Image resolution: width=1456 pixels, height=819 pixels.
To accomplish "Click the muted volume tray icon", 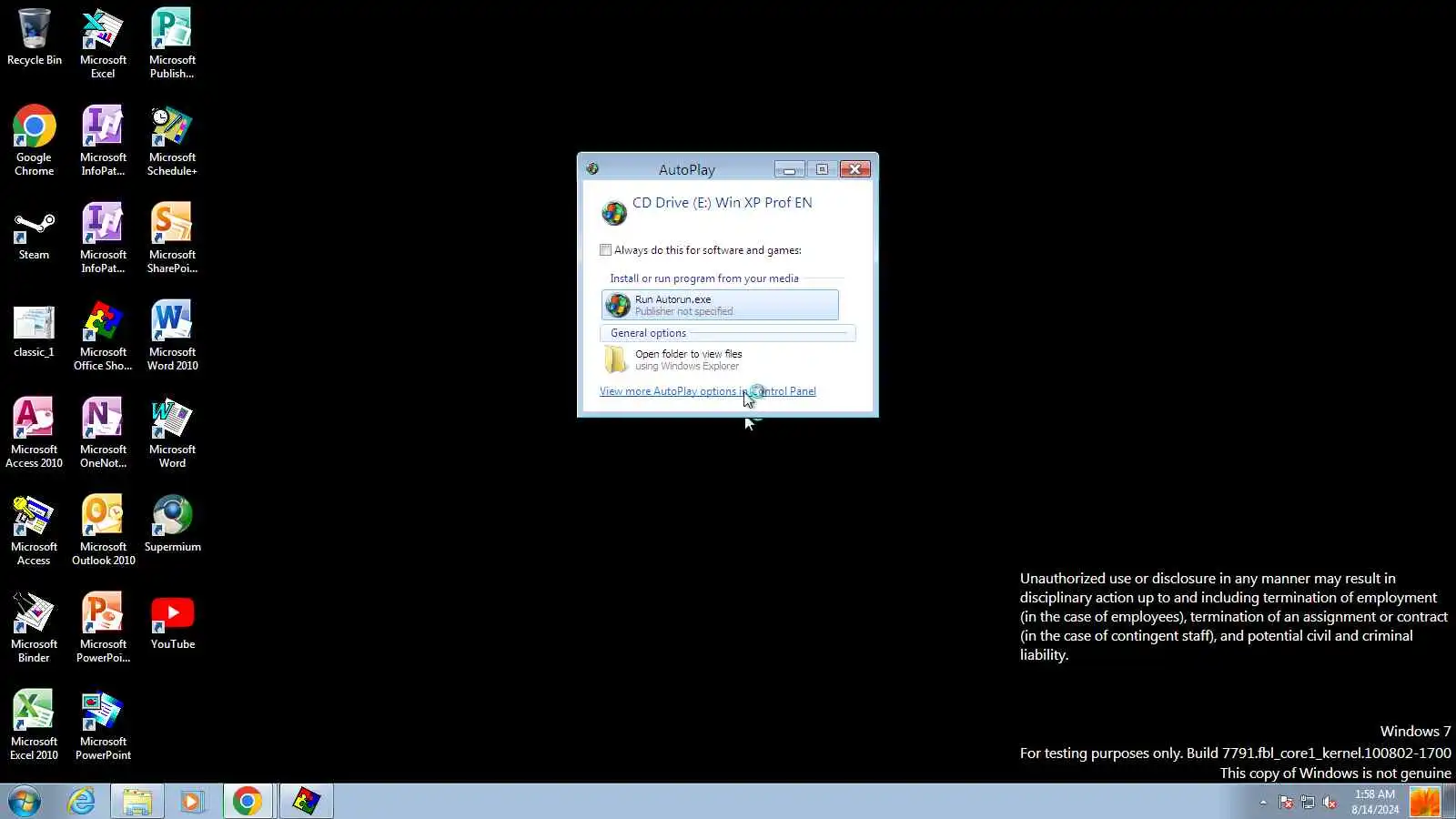I will 1330,803.
